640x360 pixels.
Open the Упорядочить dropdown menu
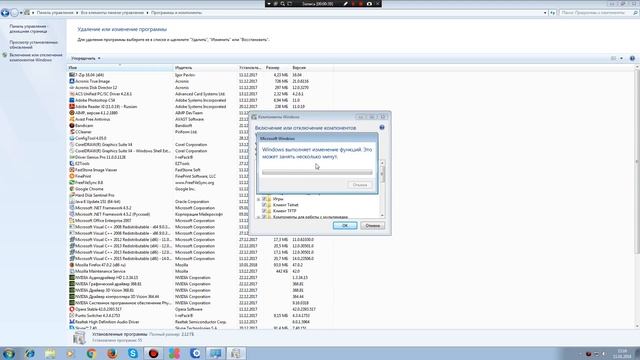86,58
